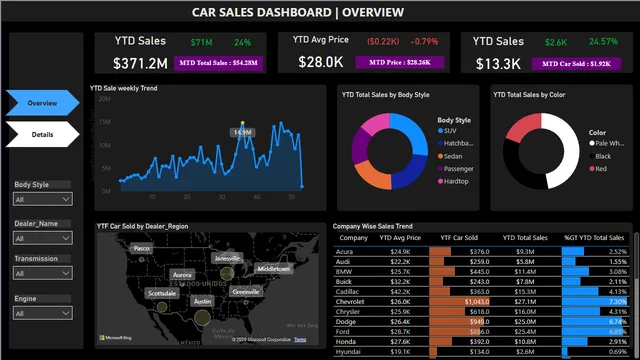The width and height of the screenshot is (640, 360).
Task: Switch to the Details page arrow tab
Action: click(42, 134)
